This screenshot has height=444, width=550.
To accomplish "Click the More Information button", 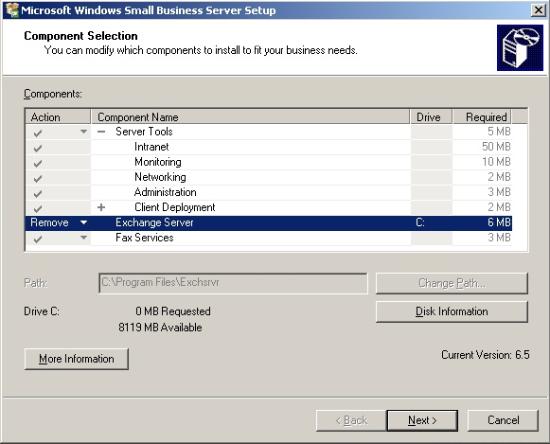I will [76, 359].
